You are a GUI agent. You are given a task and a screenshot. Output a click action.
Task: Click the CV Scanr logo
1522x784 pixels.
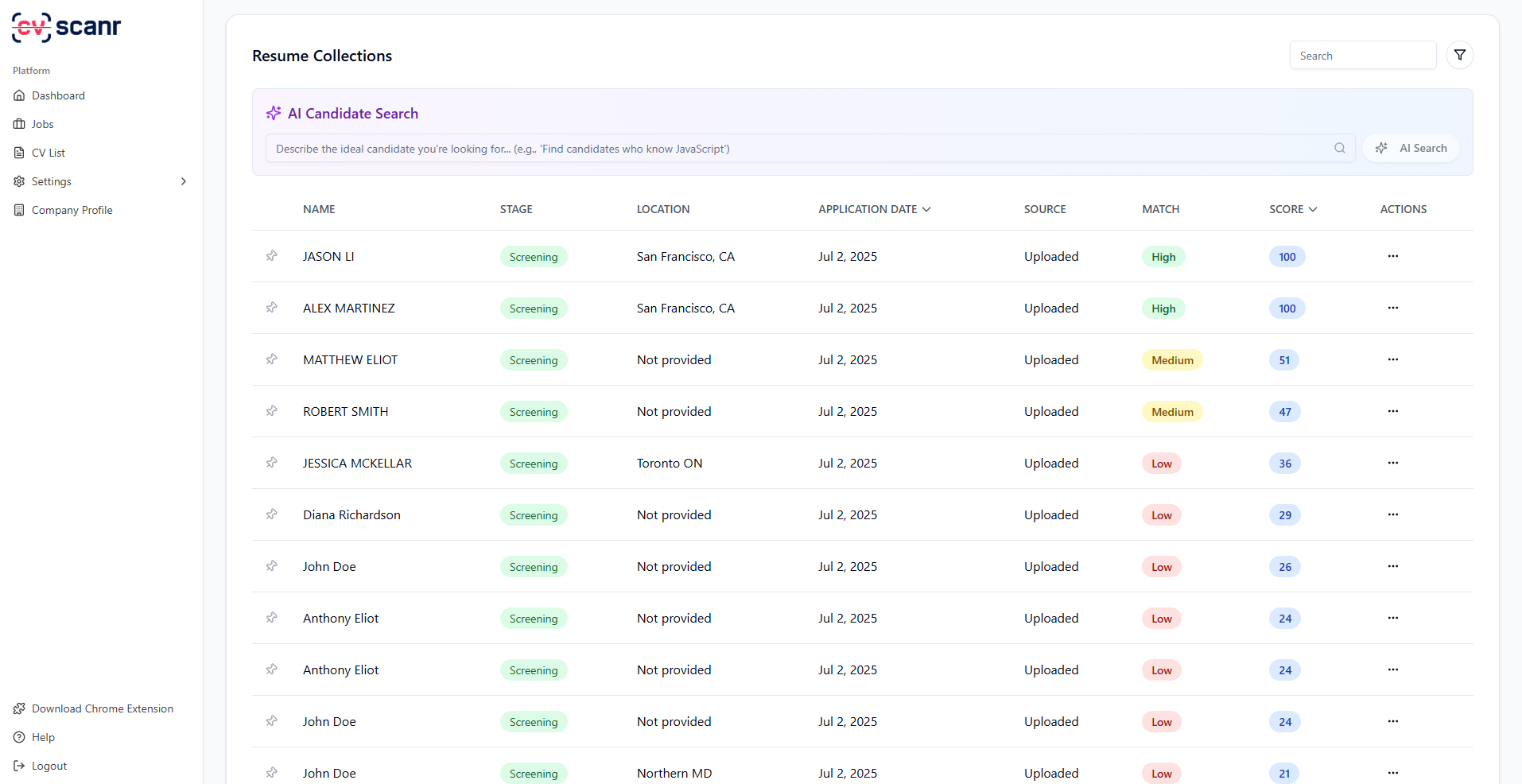pyautogui.click(x=67, y=27)
